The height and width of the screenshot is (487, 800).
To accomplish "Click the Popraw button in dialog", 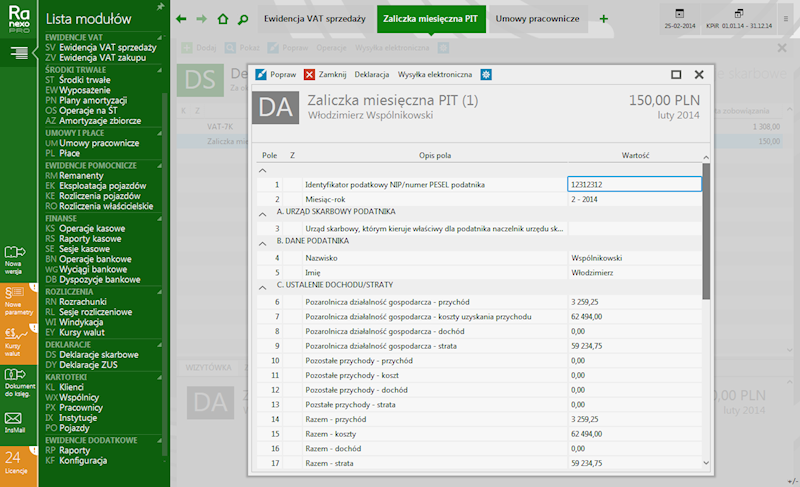I will coord(276,75).
